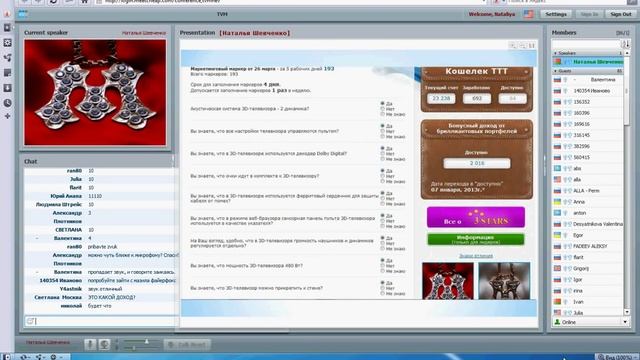
Task: Click the link under Информация button
Action: point(476,256)
